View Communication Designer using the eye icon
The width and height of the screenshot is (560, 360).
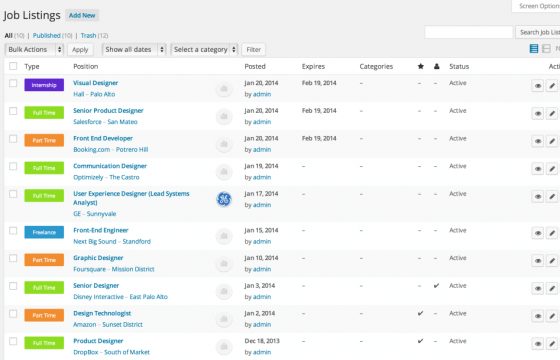coord(538,169)
